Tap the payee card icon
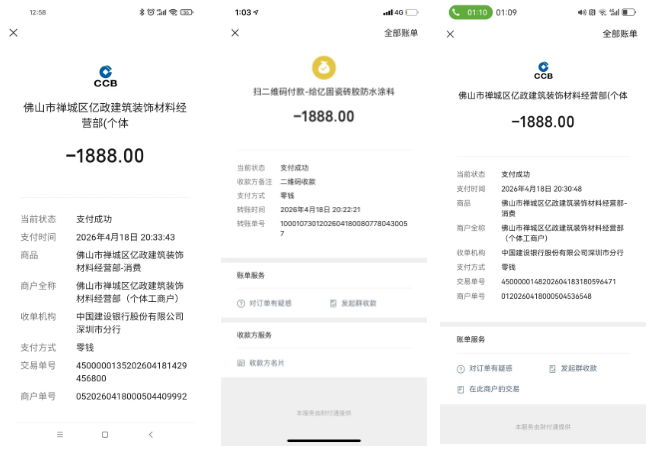 (x=241, y=363)
